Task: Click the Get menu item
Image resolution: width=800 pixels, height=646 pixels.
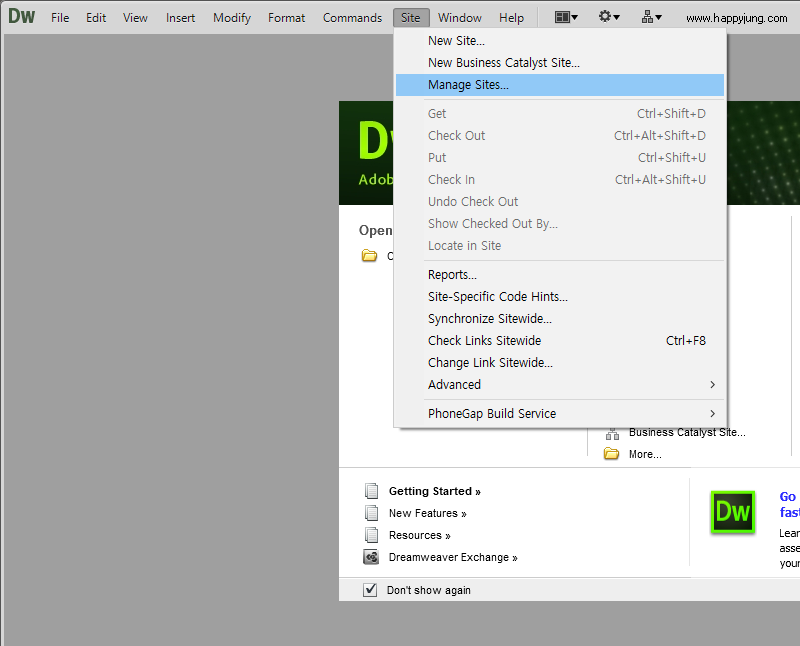Action: point(560,113)
